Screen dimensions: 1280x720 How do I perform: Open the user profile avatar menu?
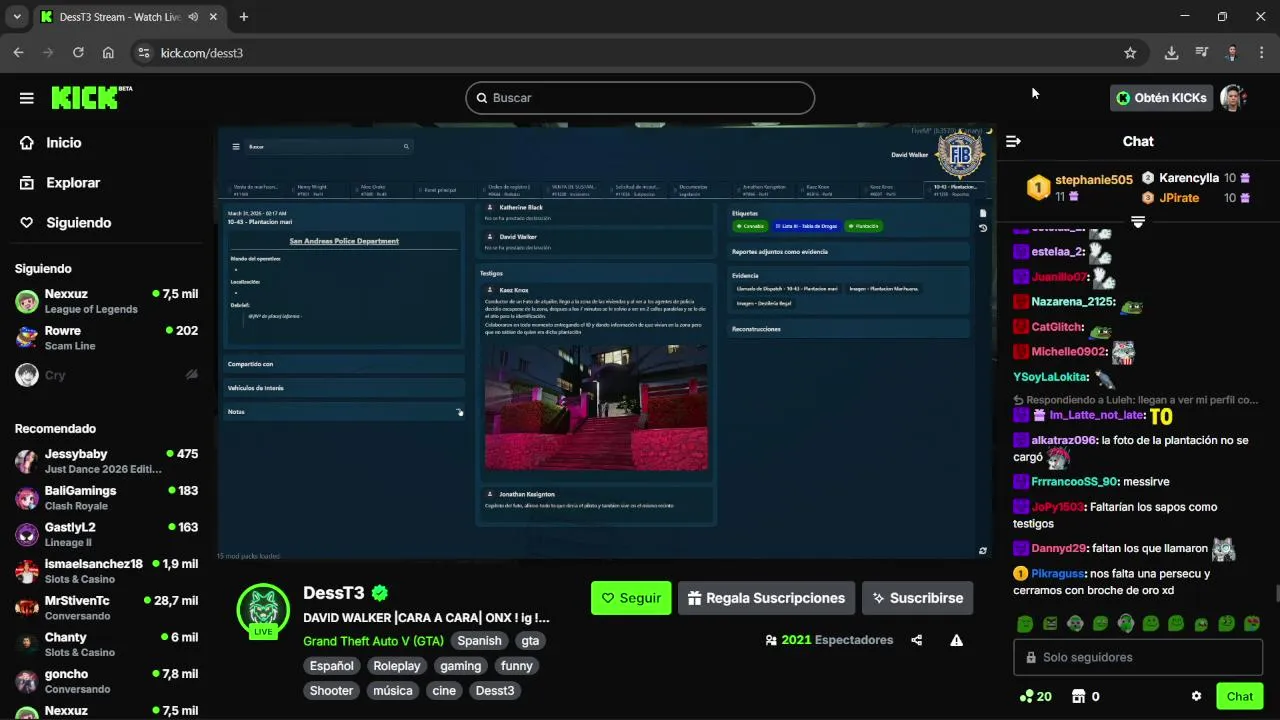(1234, 98)
